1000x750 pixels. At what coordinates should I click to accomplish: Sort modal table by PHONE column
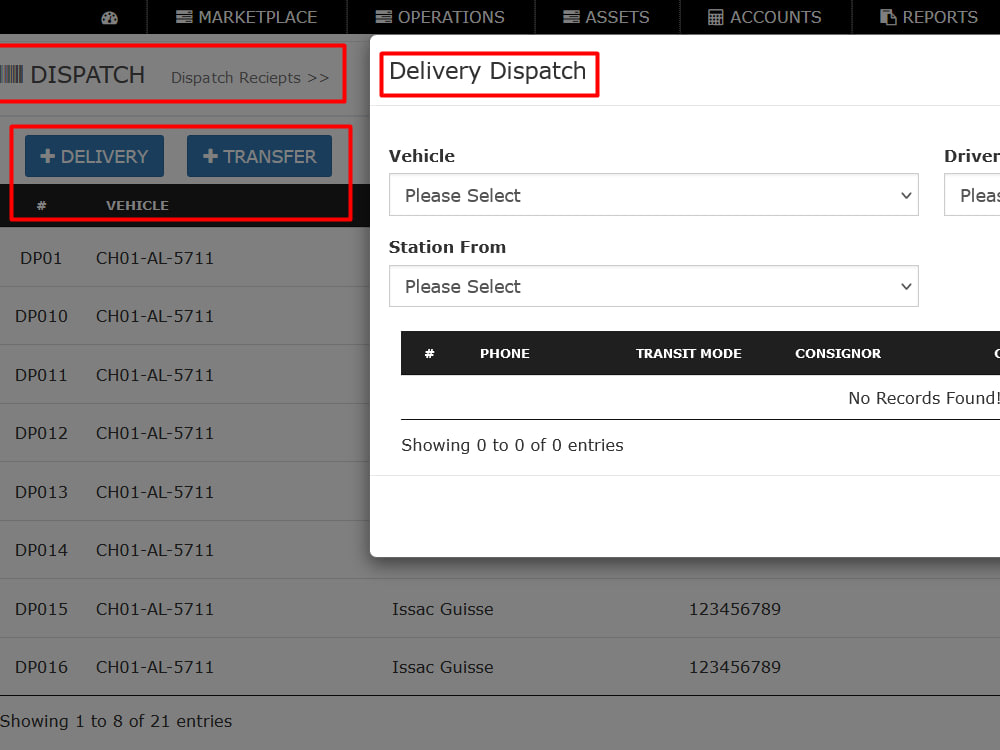(504, 353)
